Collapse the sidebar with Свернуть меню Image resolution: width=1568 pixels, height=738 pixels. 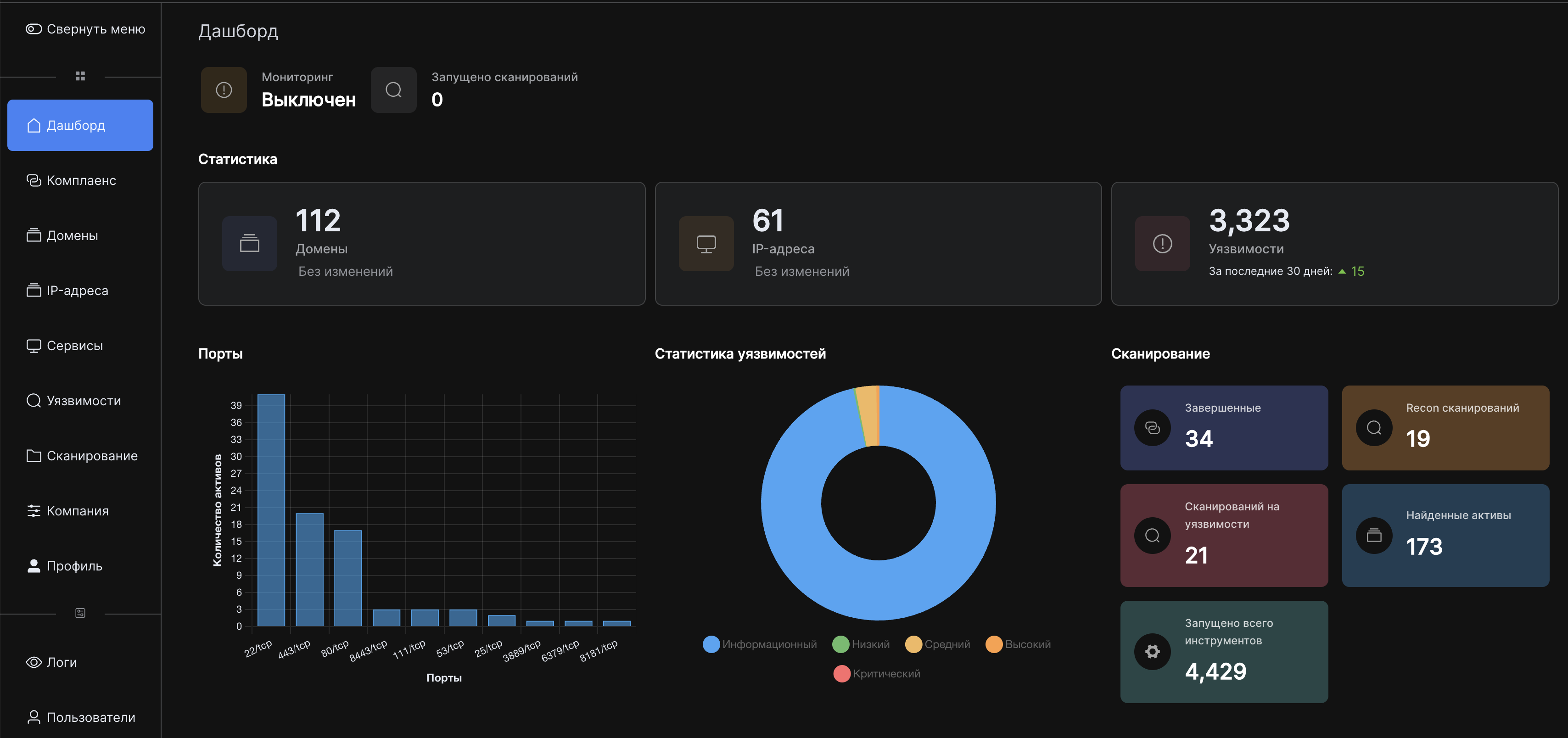[85, 29]
